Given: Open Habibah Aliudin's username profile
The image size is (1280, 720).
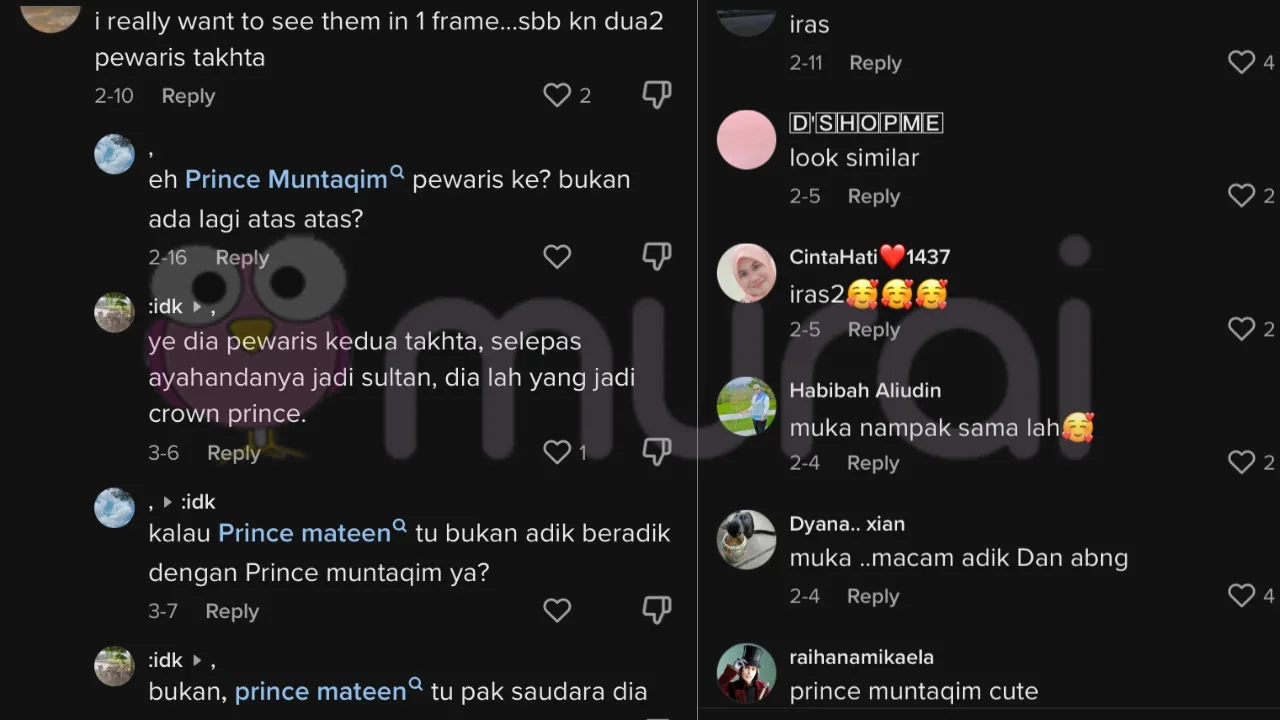Looking at the screenshot, I should 865,390.
